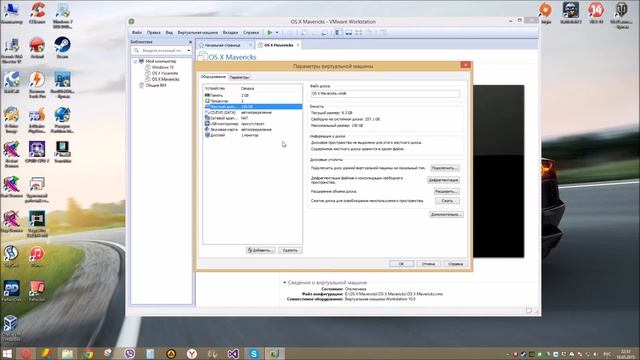Select the Память device row
Viewport: 640px width, 360px height.
click(253, 95)
